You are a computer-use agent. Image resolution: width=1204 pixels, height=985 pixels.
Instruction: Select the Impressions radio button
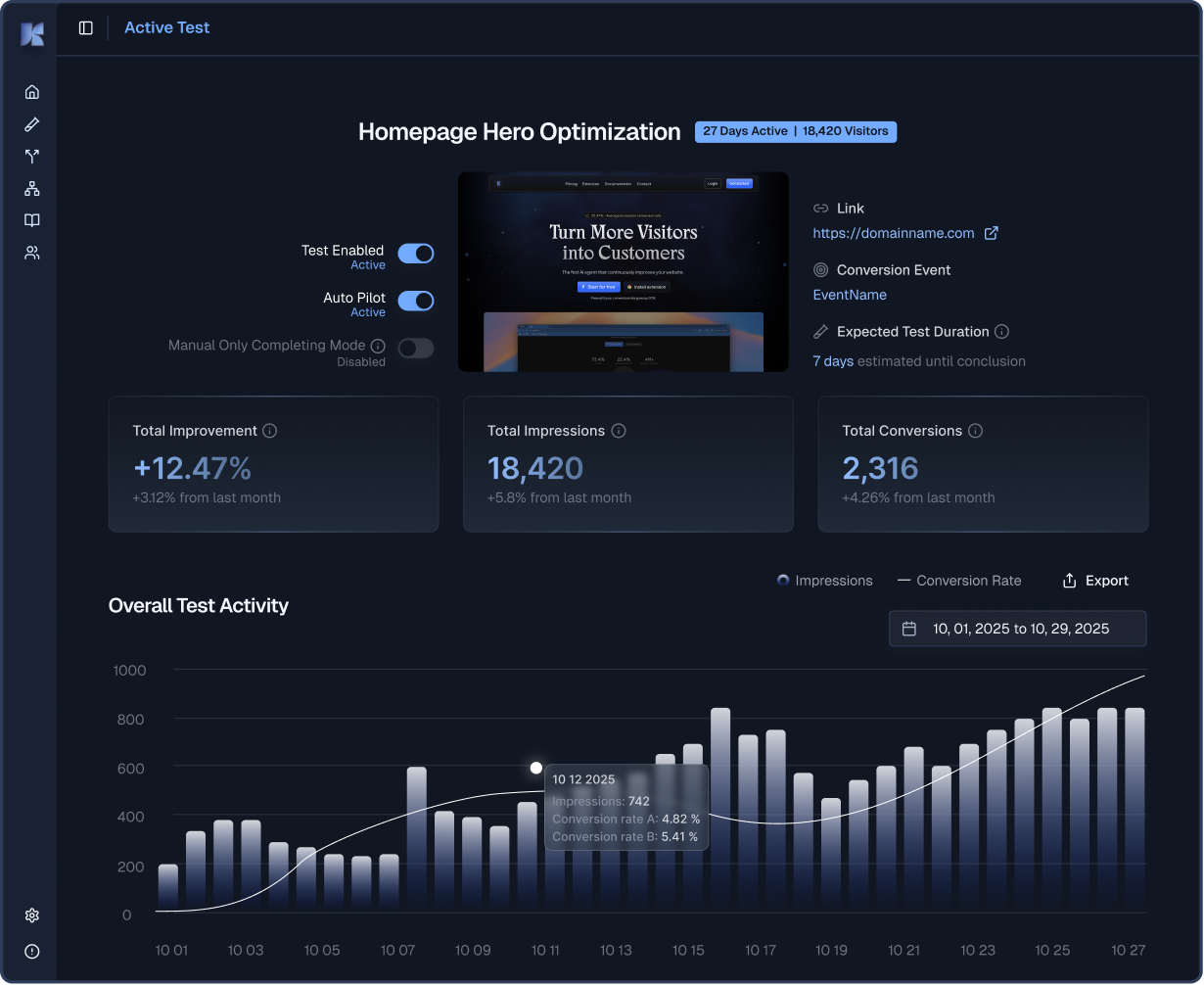(x=782, y=580)
